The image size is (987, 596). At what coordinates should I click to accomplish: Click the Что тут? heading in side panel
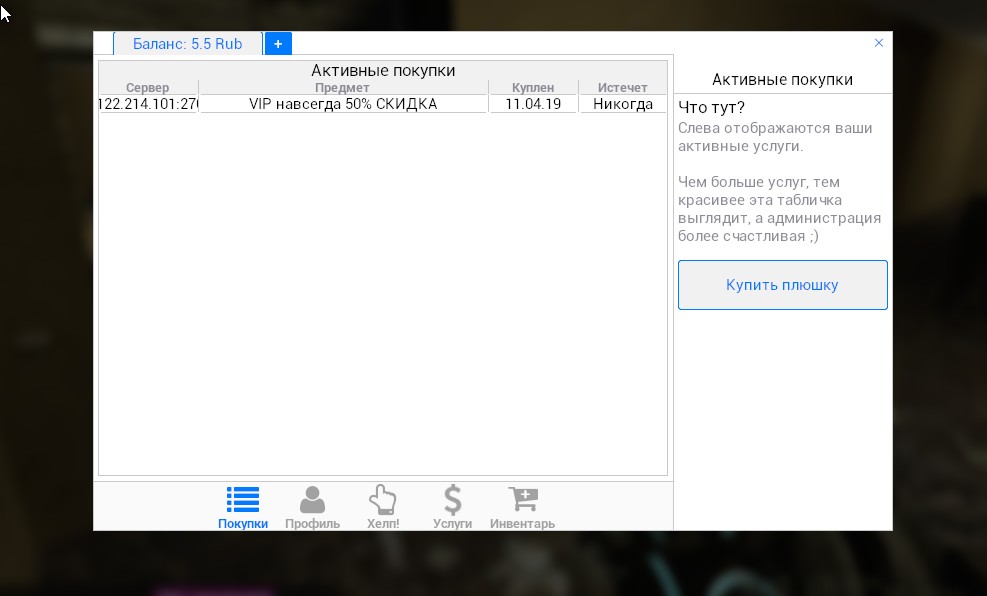coord(711,108)
